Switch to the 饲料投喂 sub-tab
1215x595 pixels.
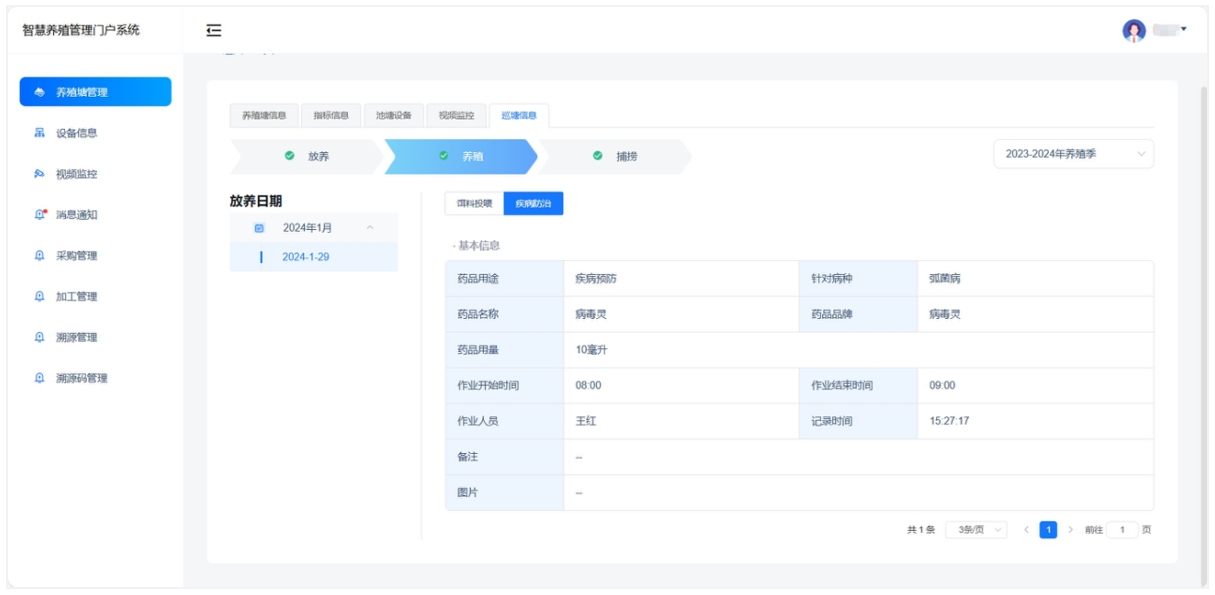474,203
